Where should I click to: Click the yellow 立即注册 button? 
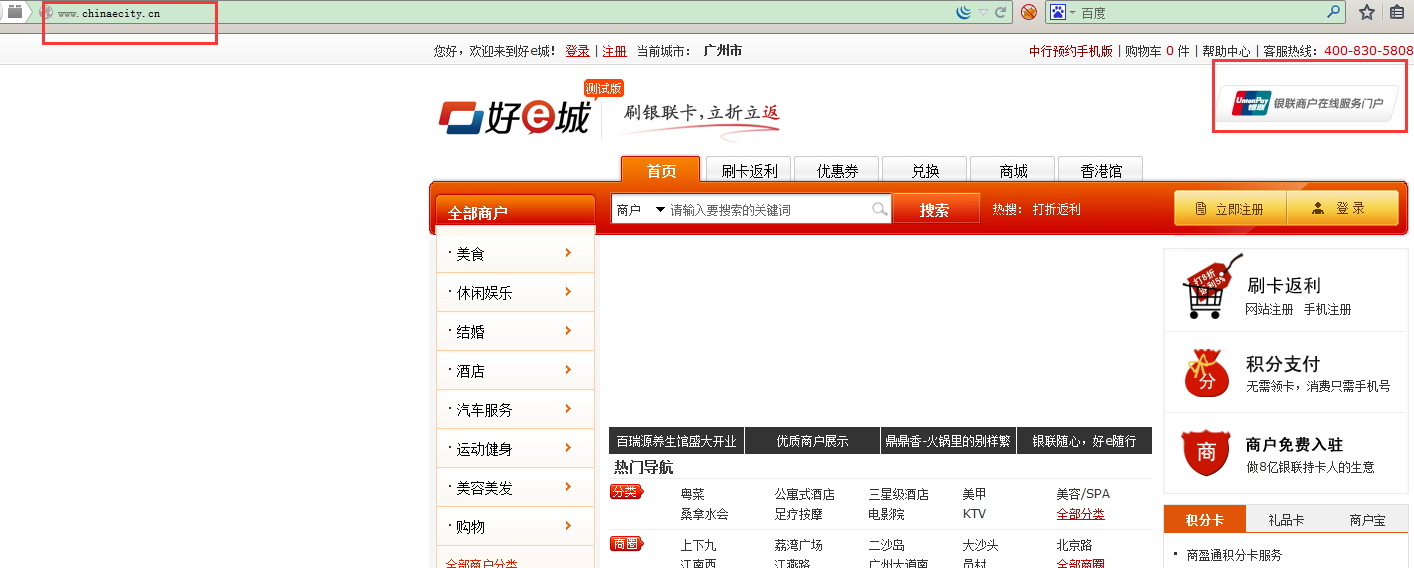coord(1230,208)
